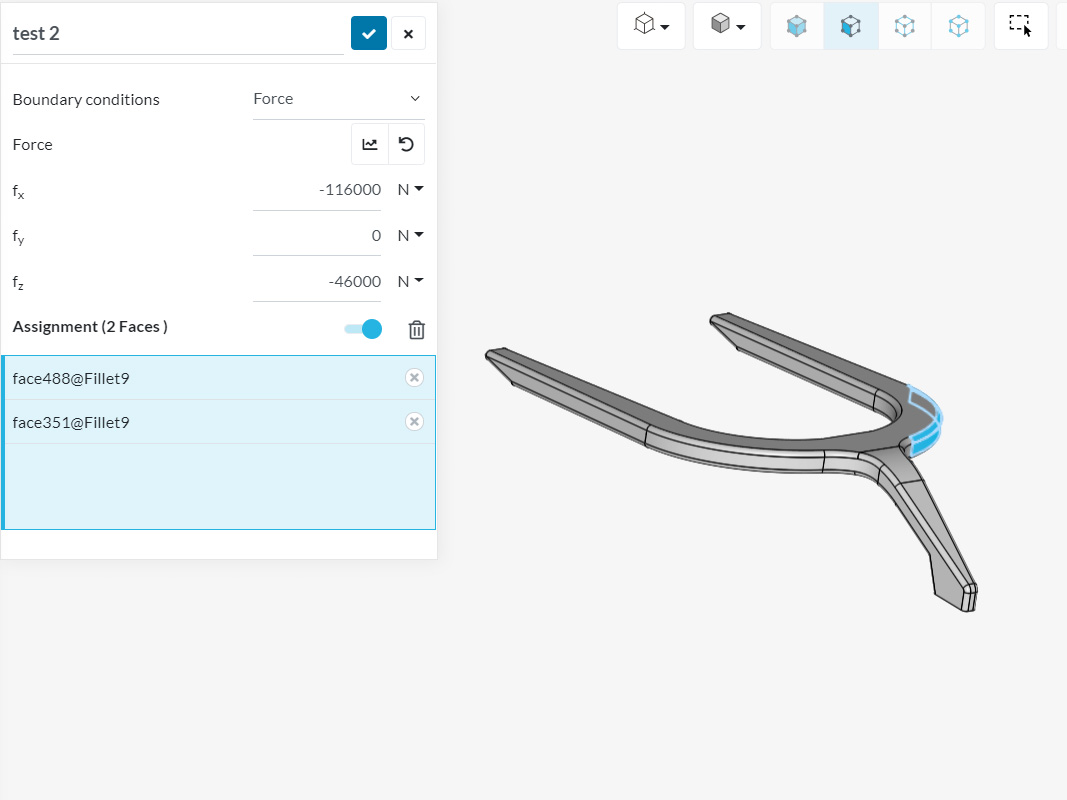Viewport: 1067px width, 800px height.
Task: Open the view orientation cube dropdown
Action: click(x=651, y=26)
